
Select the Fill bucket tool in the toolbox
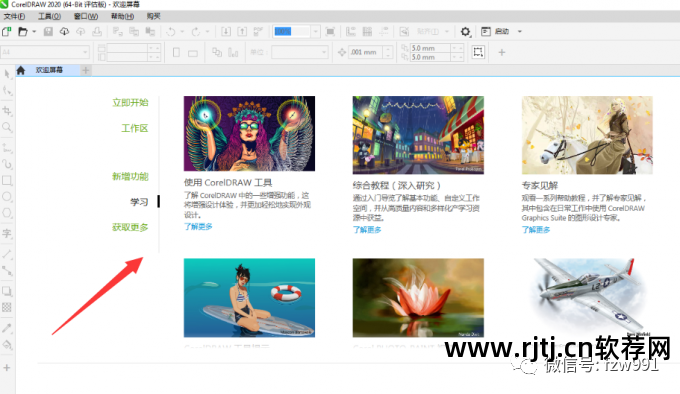pyautogui.click(x=7, y=345)
